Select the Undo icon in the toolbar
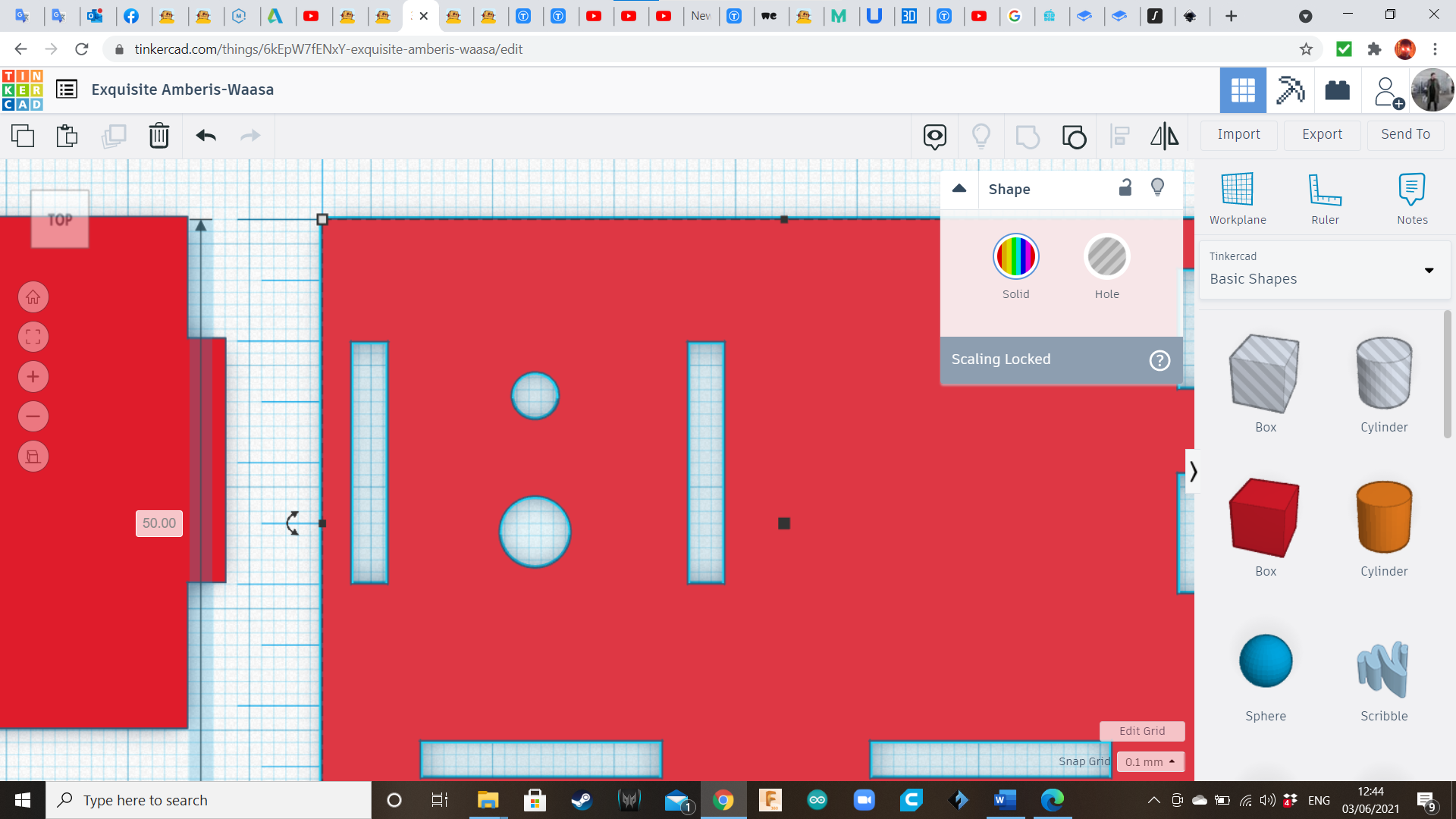This screenshot has height=819, width=1456. pos(205,136)
